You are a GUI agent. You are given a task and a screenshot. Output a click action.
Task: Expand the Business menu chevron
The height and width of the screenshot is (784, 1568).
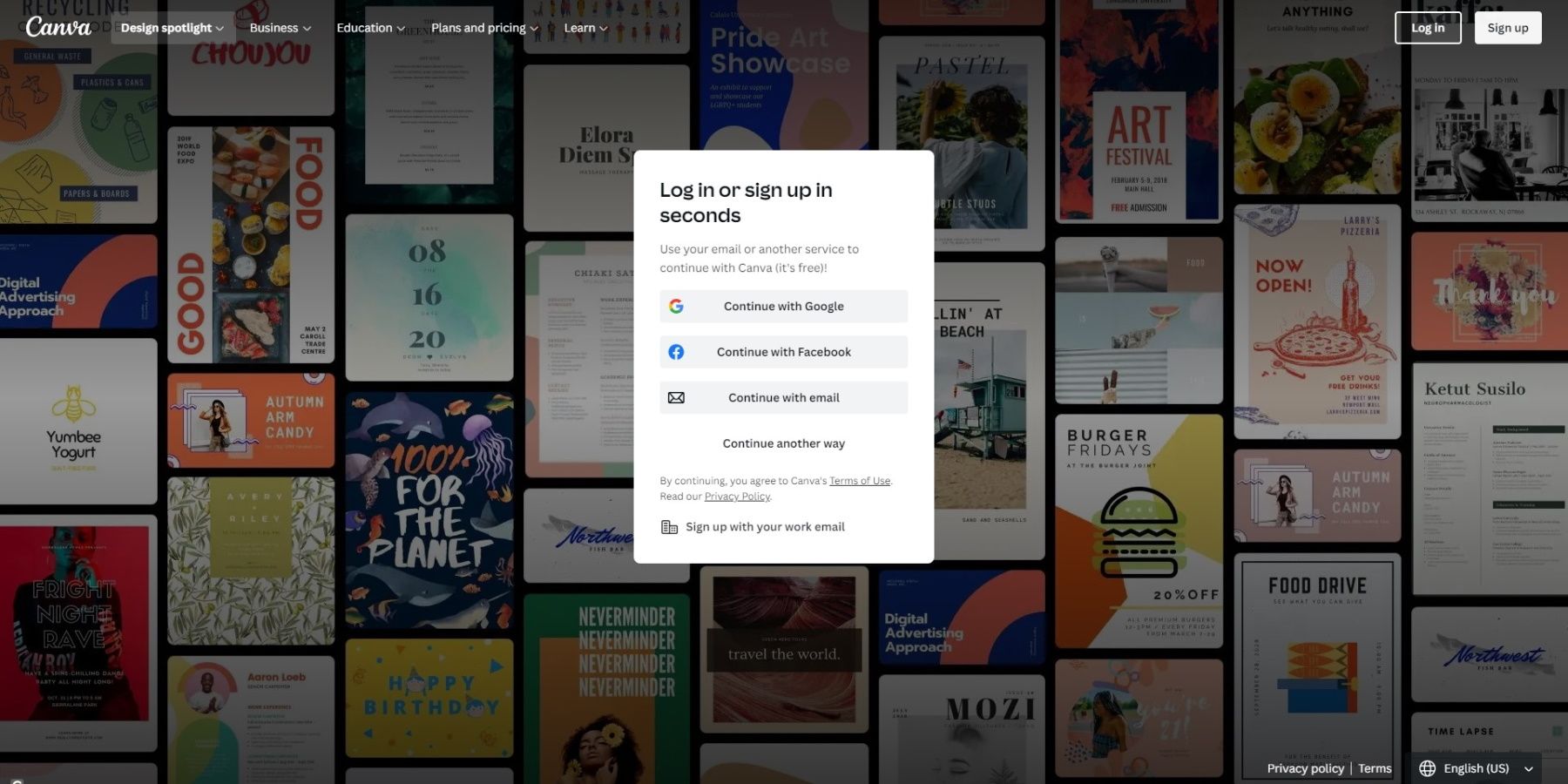point(307,29)
